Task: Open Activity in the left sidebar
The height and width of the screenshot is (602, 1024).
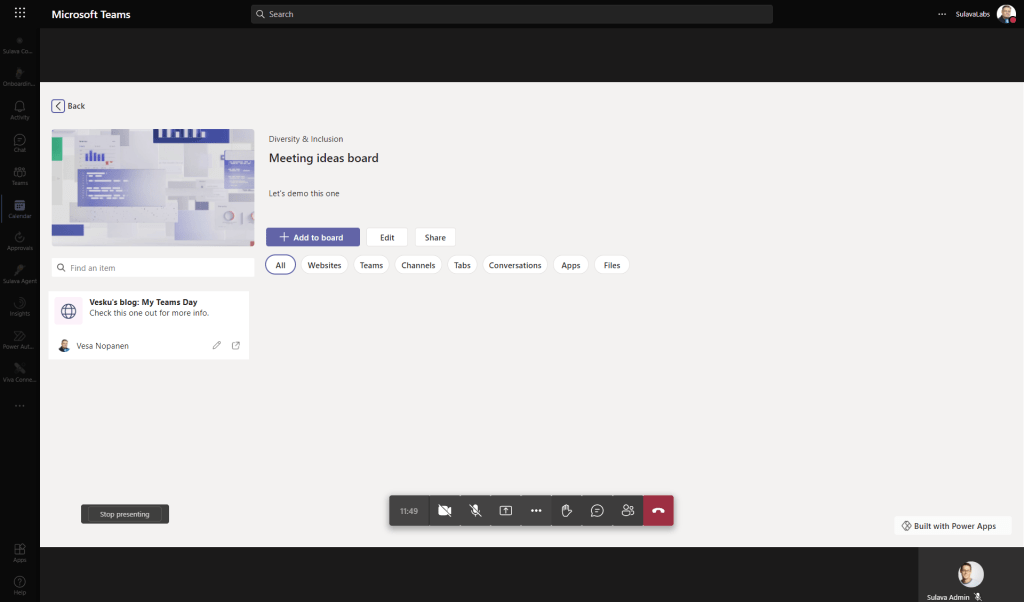Action: click(19, 110)
